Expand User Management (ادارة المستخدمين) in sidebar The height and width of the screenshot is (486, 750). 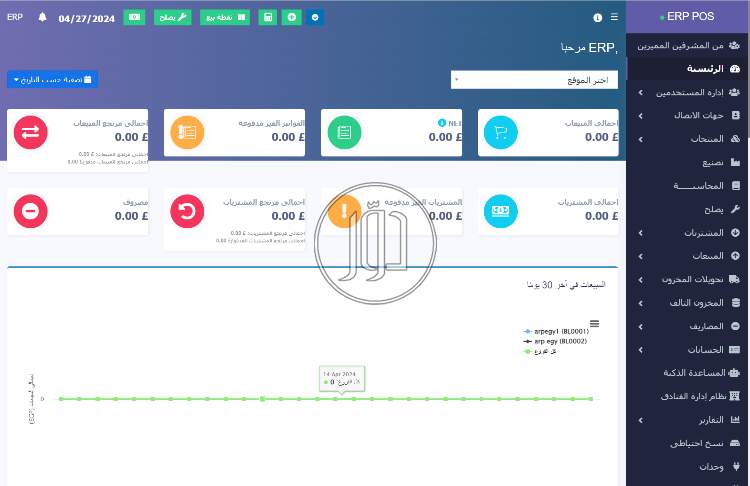point(688,92)
